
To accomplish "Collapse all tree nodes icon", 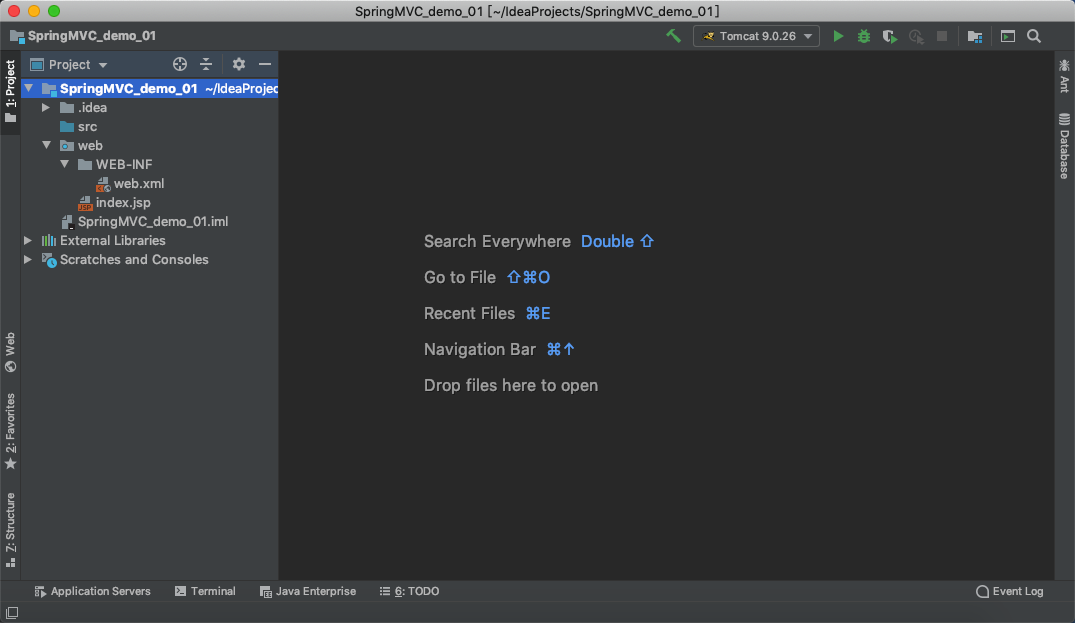I will 206,64.
